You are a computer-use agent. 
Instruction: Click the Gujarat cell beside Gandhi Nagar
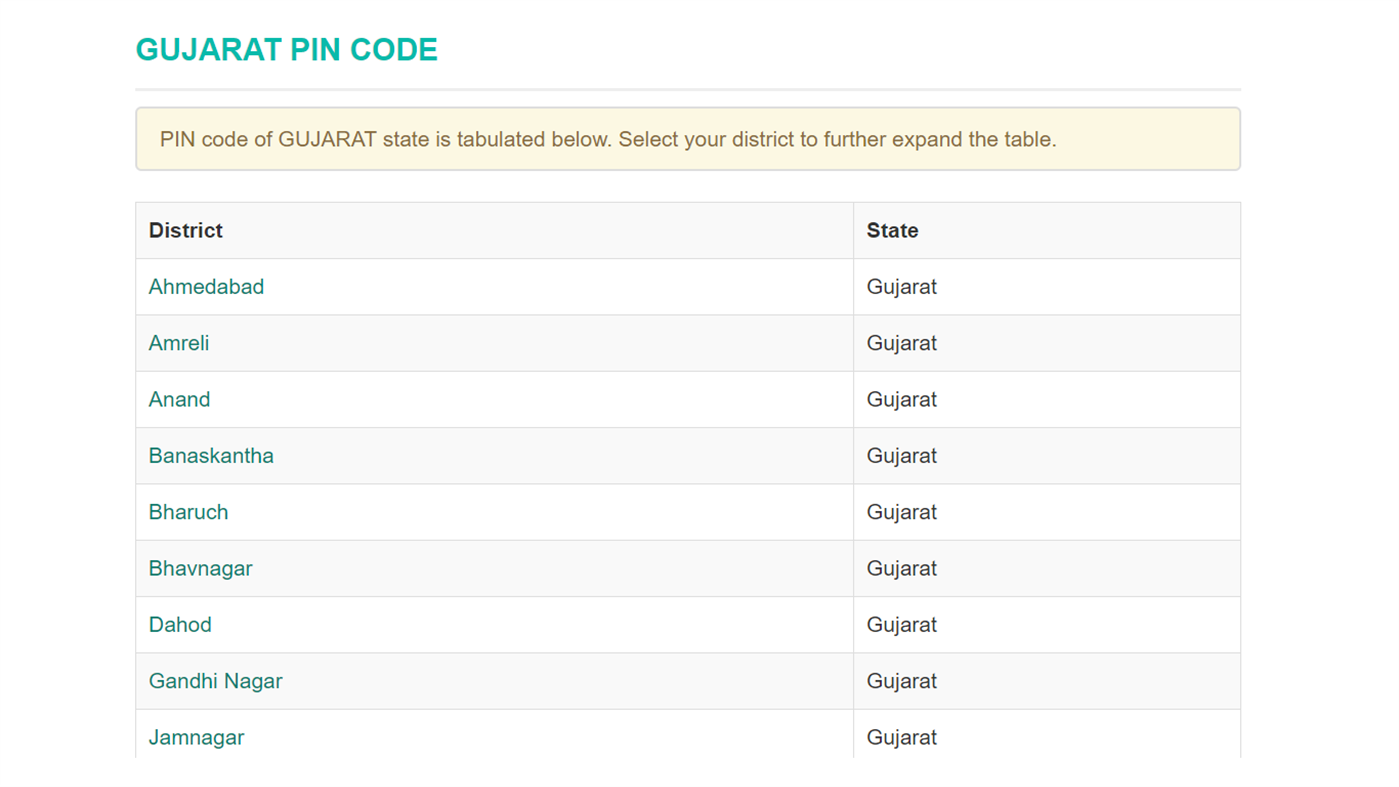(x=901, y=681)
